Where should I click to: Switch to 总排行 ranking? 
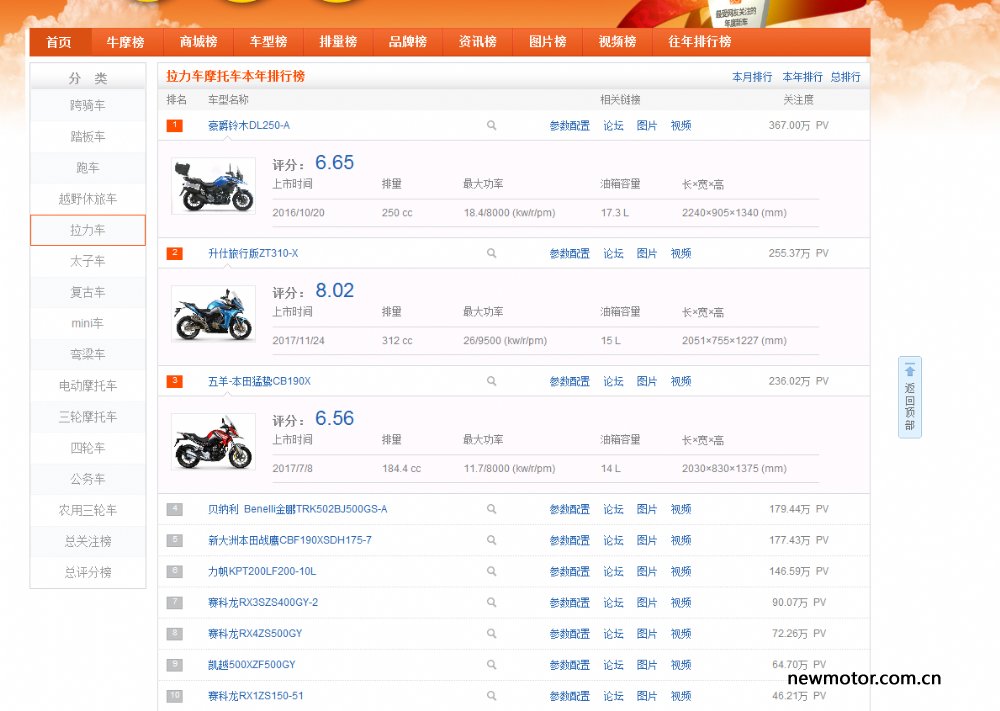(846, 77)
